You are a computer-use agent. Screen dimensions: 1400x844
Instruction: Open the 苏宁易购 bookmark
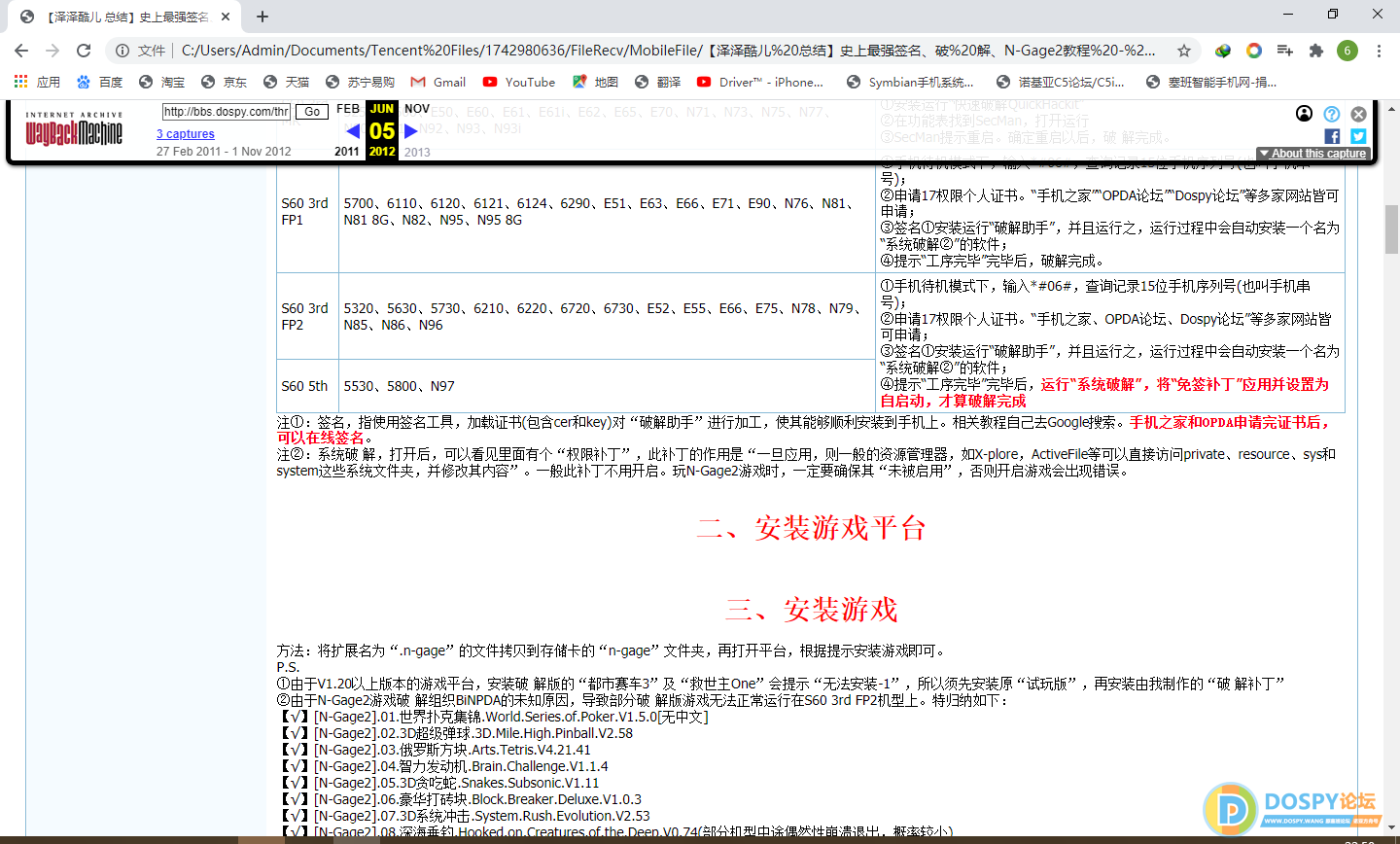(360, 82)
